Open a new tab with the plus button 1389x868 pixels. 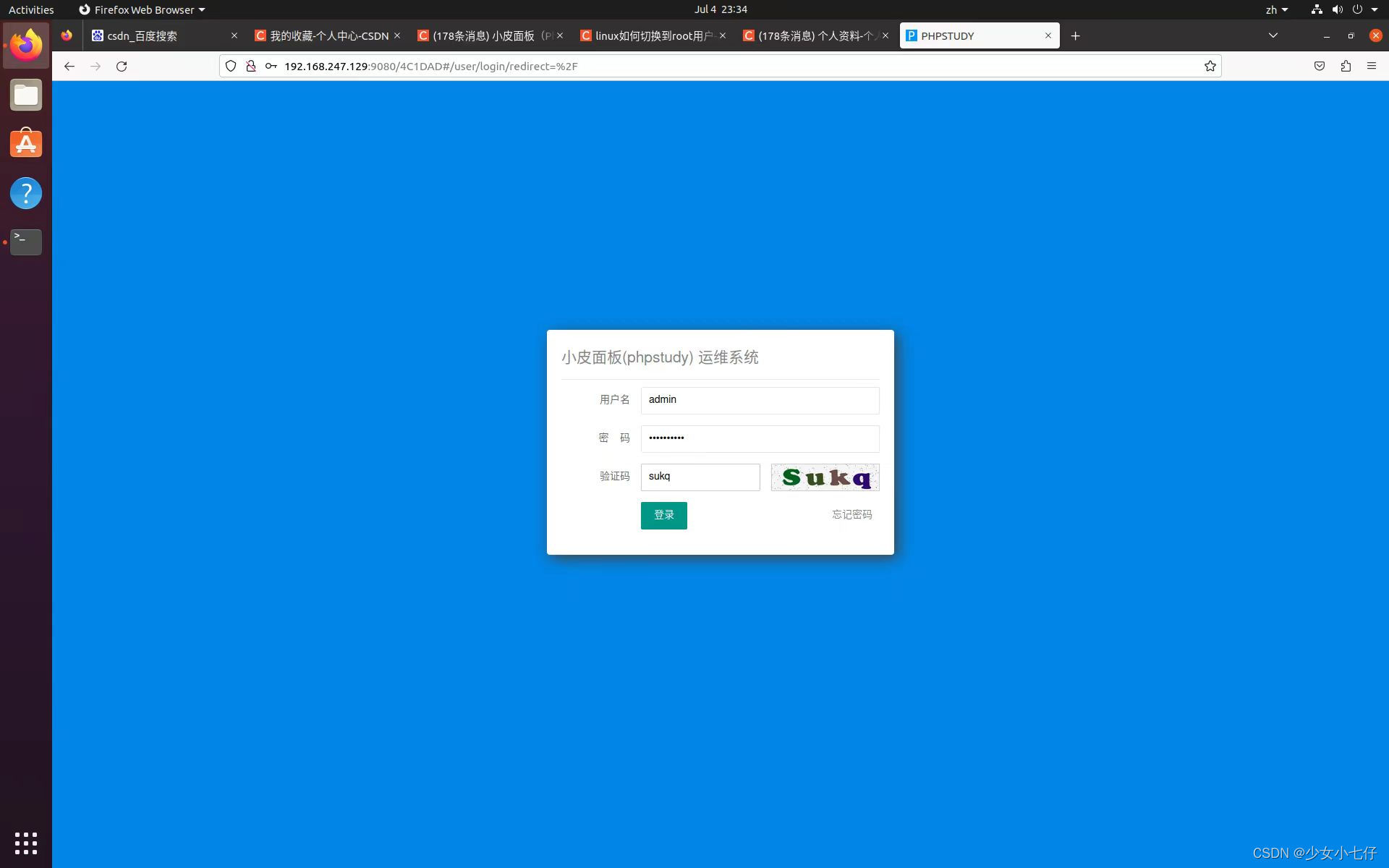coord(1075,36)
